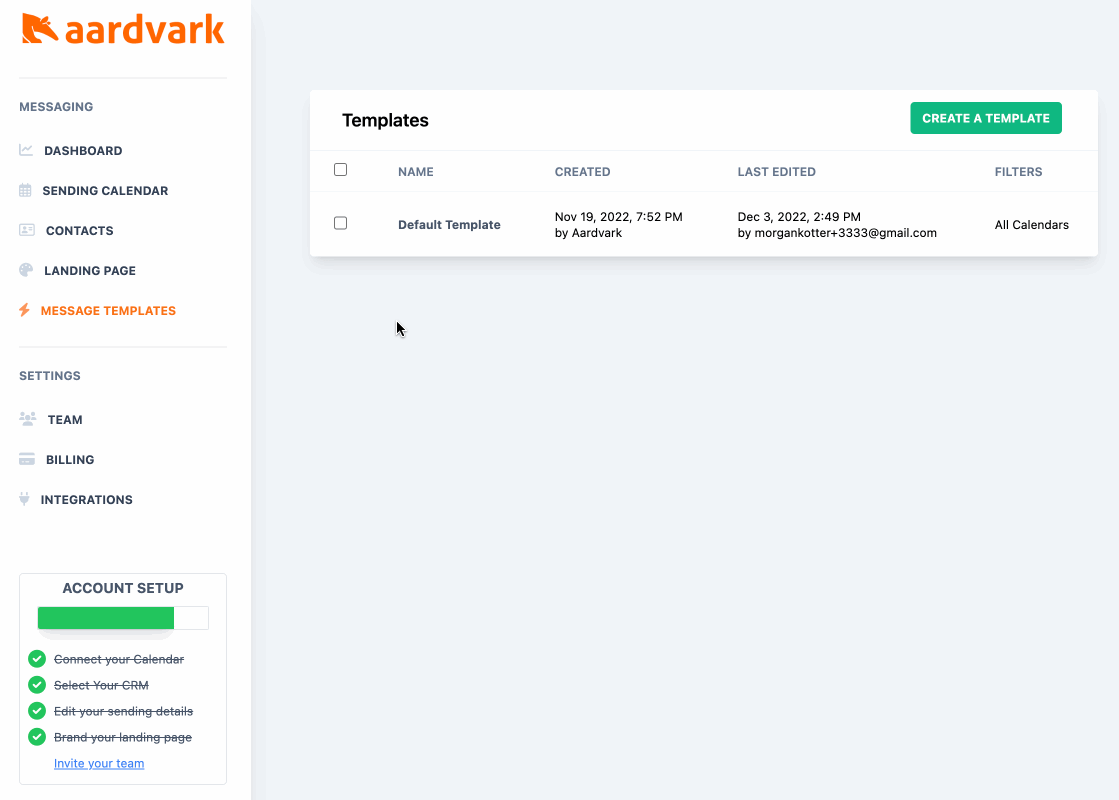The image size is (1119, 800).
Task: Click the Sending Calendar icon
Action: (25, 191)
